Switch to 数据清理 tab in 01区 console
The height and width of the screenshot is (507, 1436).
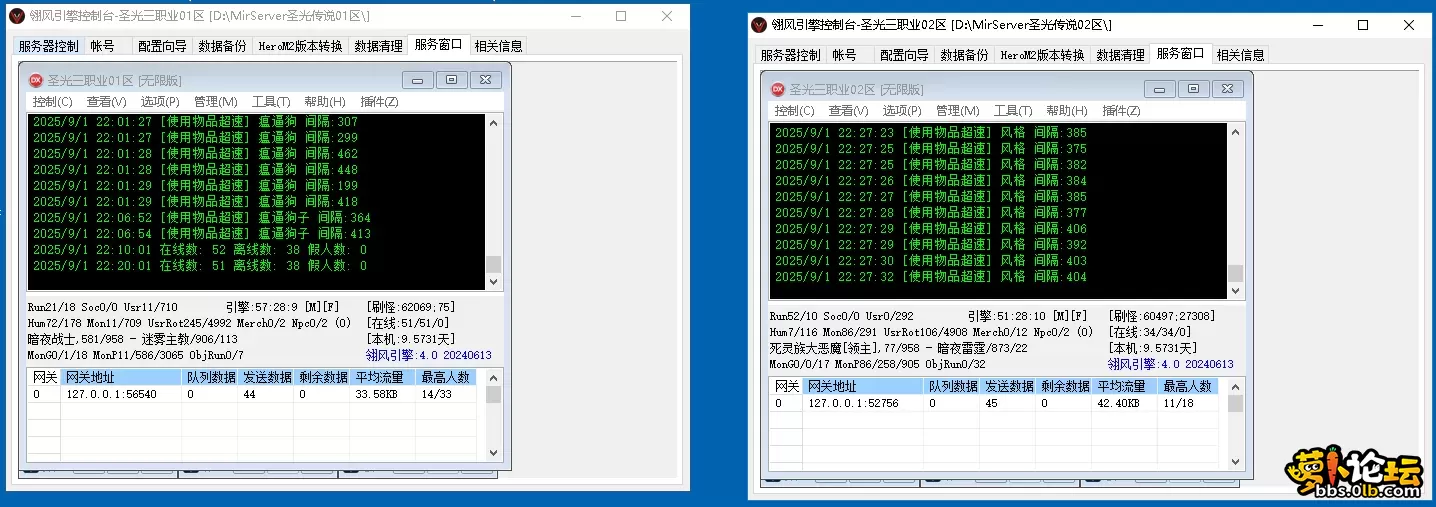point(378,46)
